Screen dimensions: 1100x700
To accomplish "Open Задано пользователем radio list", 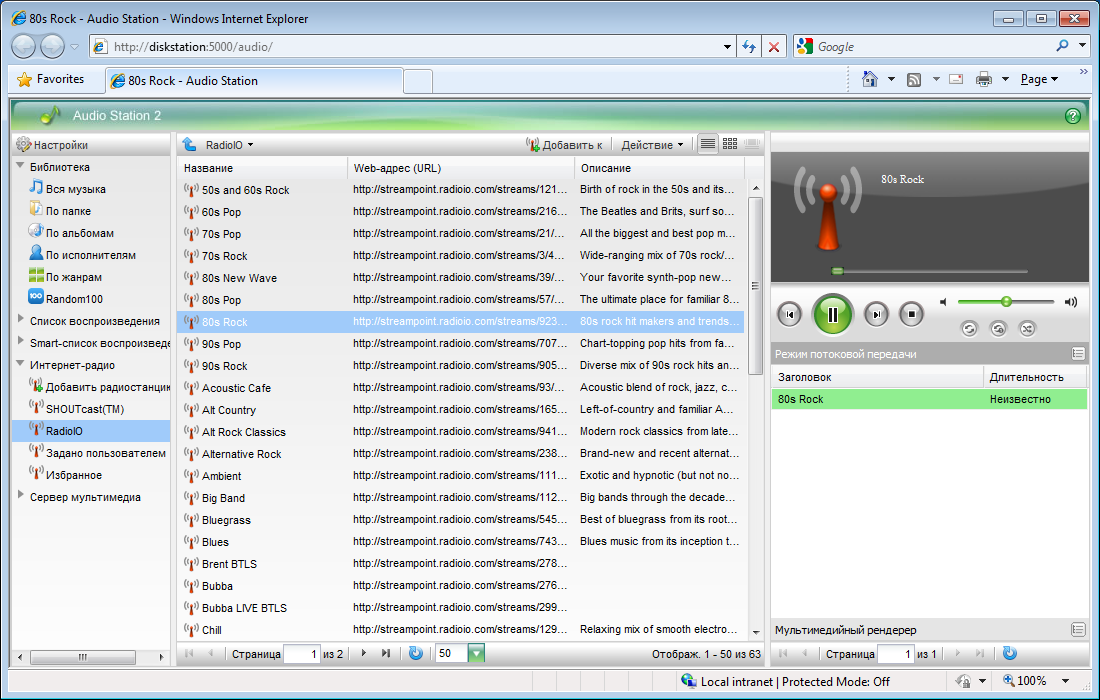I will coord(98,453).
